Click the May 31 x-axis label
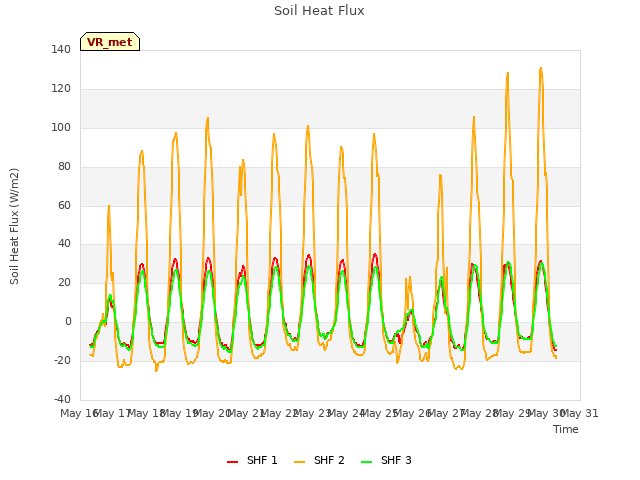 (x=580, y=413)
